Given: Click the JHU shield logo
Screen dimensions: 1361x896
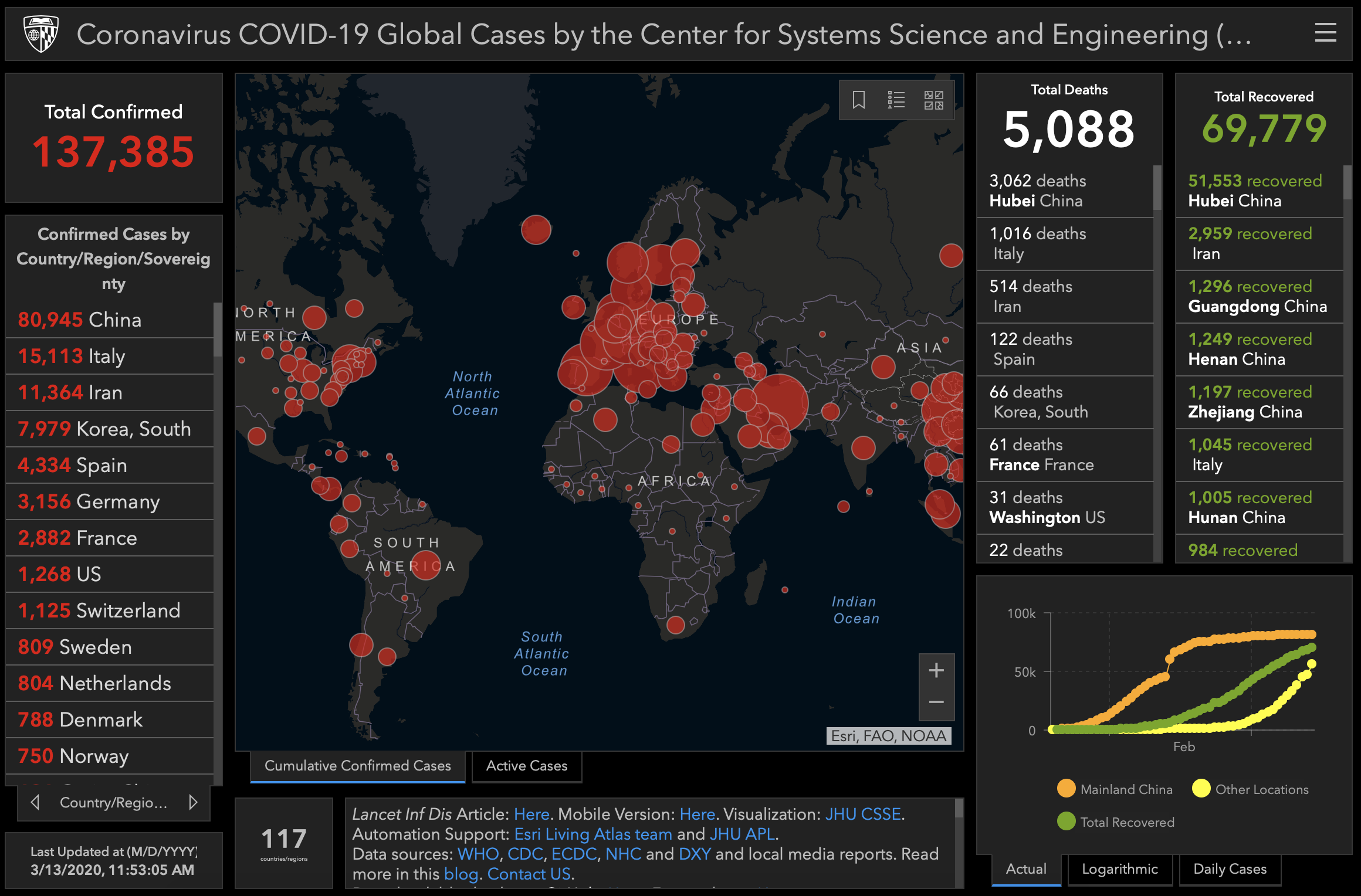Looking at the screenshot, I should 40,34.
